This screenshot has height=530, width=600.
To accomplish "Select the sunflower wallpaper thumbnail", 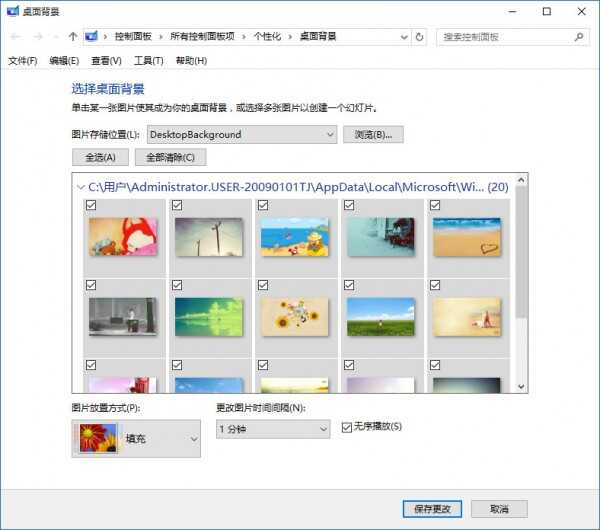I will coord(295,315).
